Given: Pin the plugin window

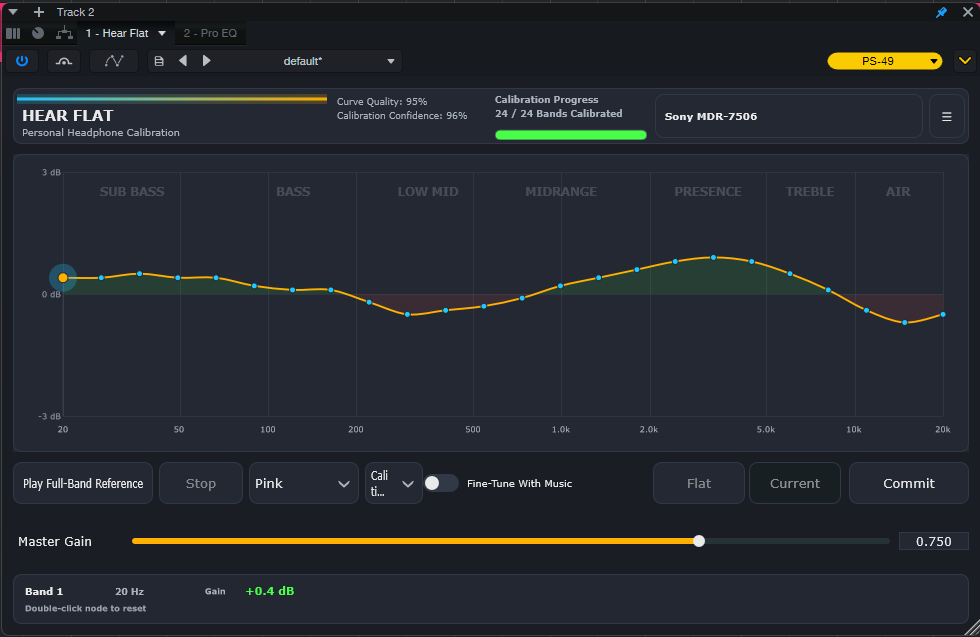Looking at the screenshot, I should click(941, 12).
